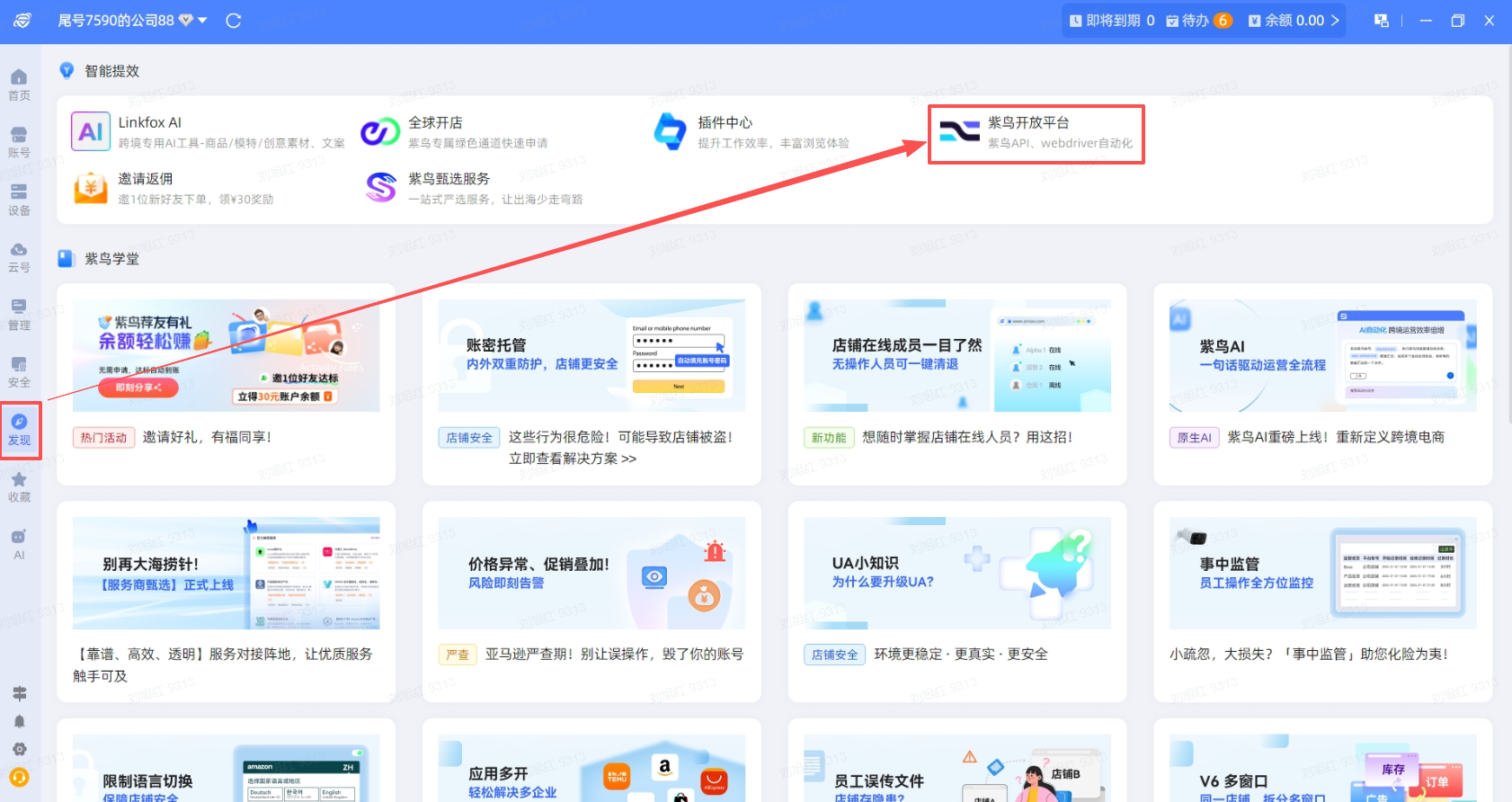The image size is (1512, 802).
Task: Open 即将到期 expiring counter
Action: point(1112,21)
